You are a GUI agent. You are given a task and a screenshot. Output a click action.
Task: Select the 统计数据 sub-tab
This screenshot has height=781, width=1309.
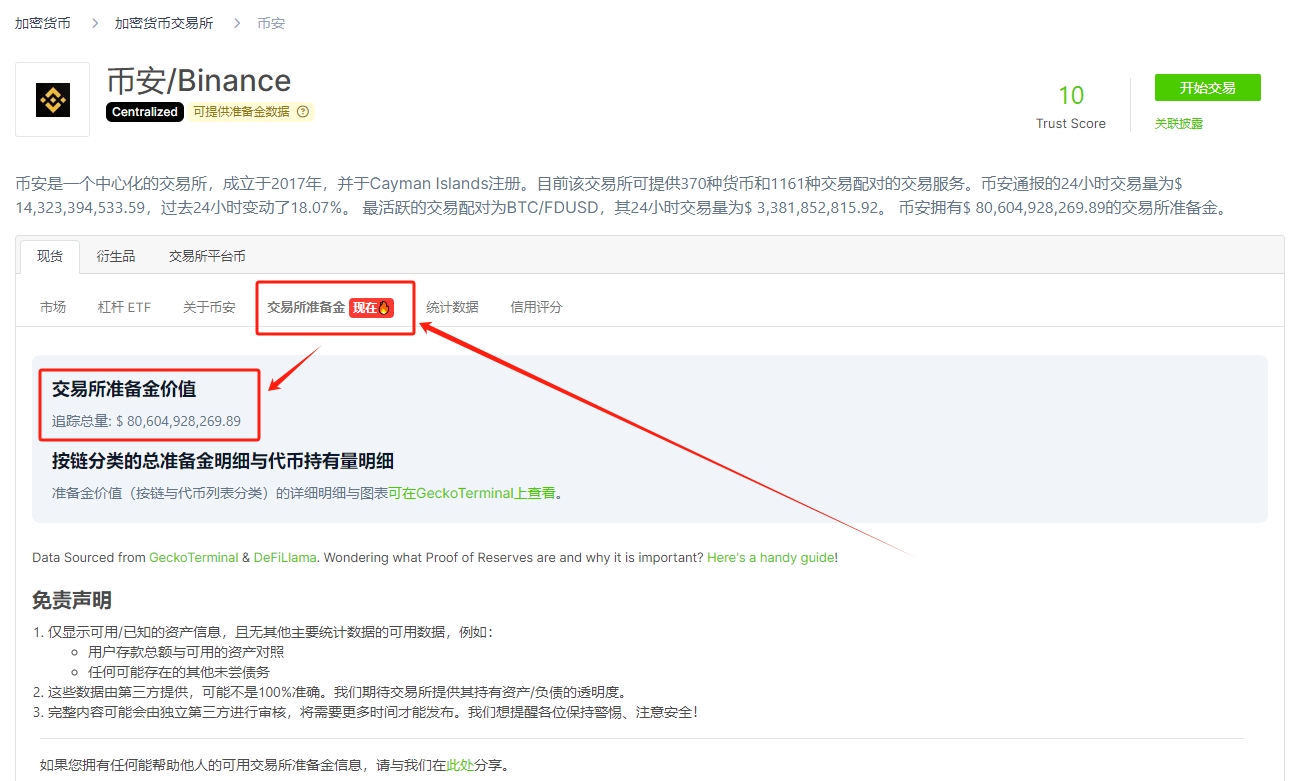(452, 307)
